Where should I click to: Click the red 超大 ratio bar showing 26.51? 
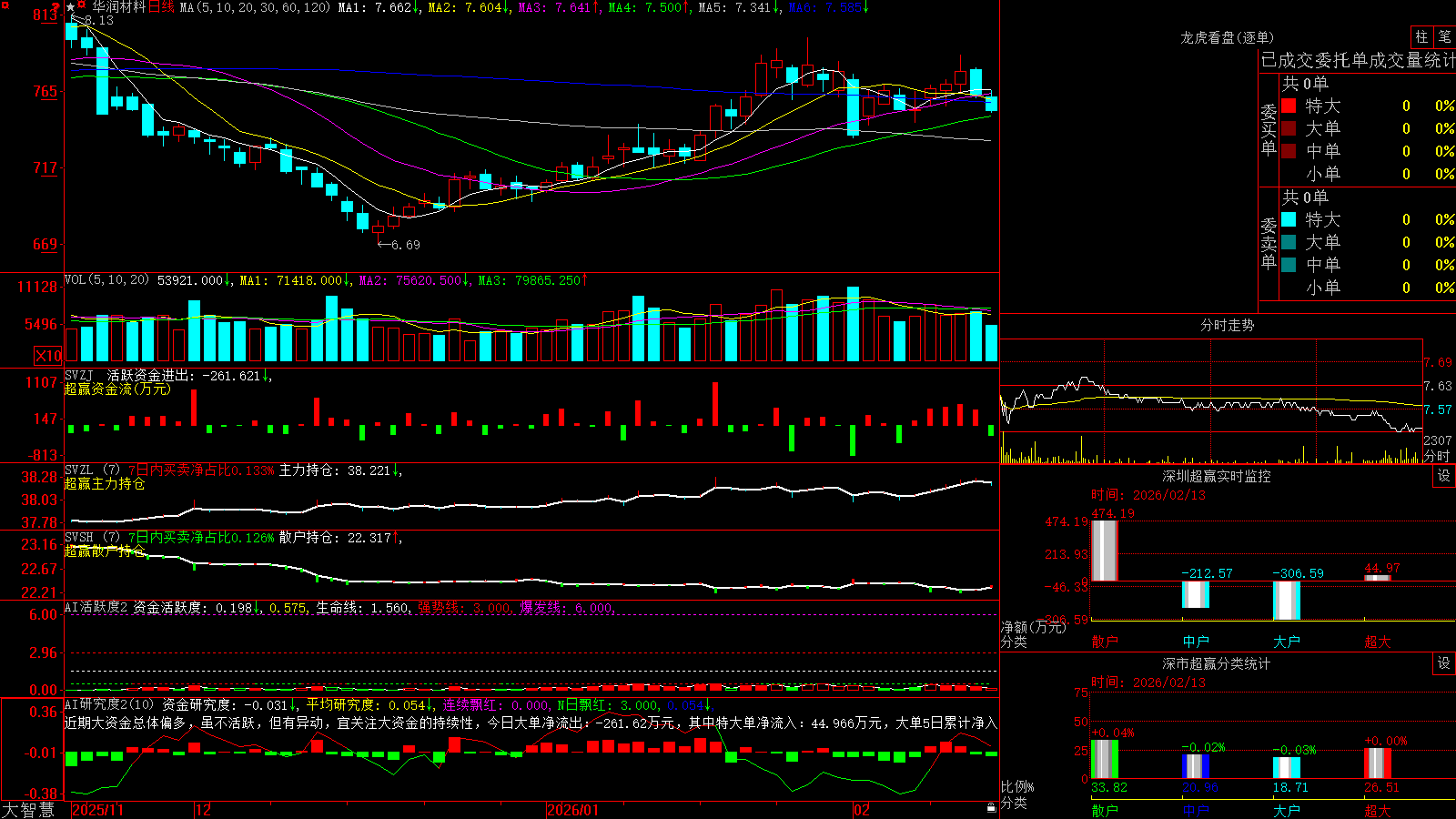tap(1378, 763)
